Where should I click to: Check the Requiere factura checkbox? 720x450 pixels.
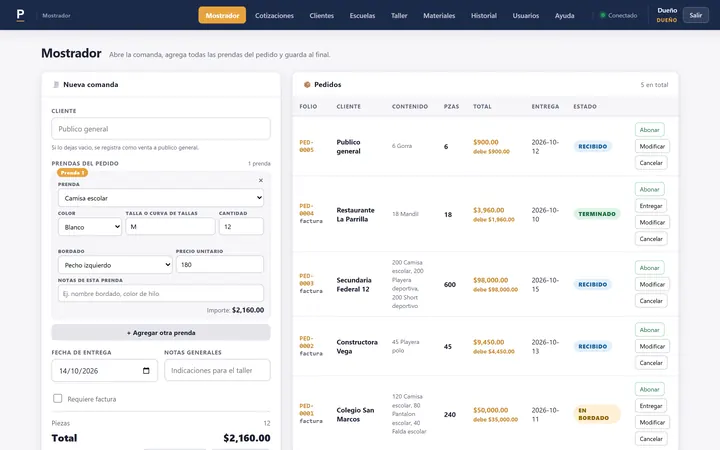(x=57, y=398)
